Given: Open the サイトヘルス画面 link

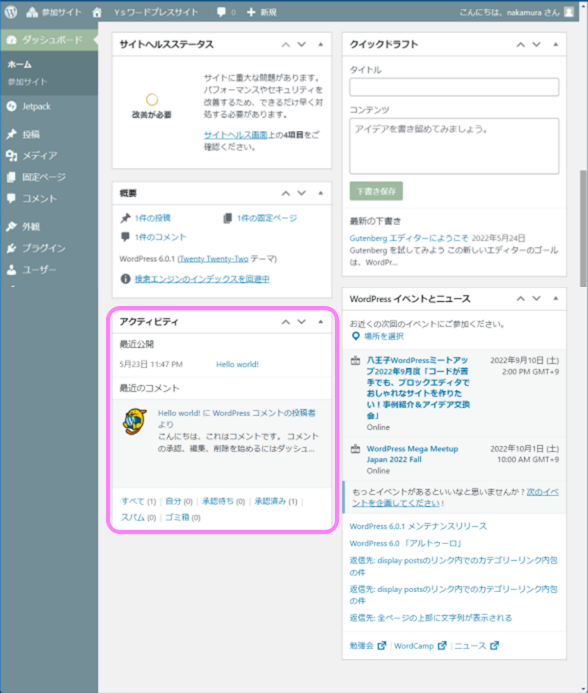Looking at the screenshot, I should 236,135.
